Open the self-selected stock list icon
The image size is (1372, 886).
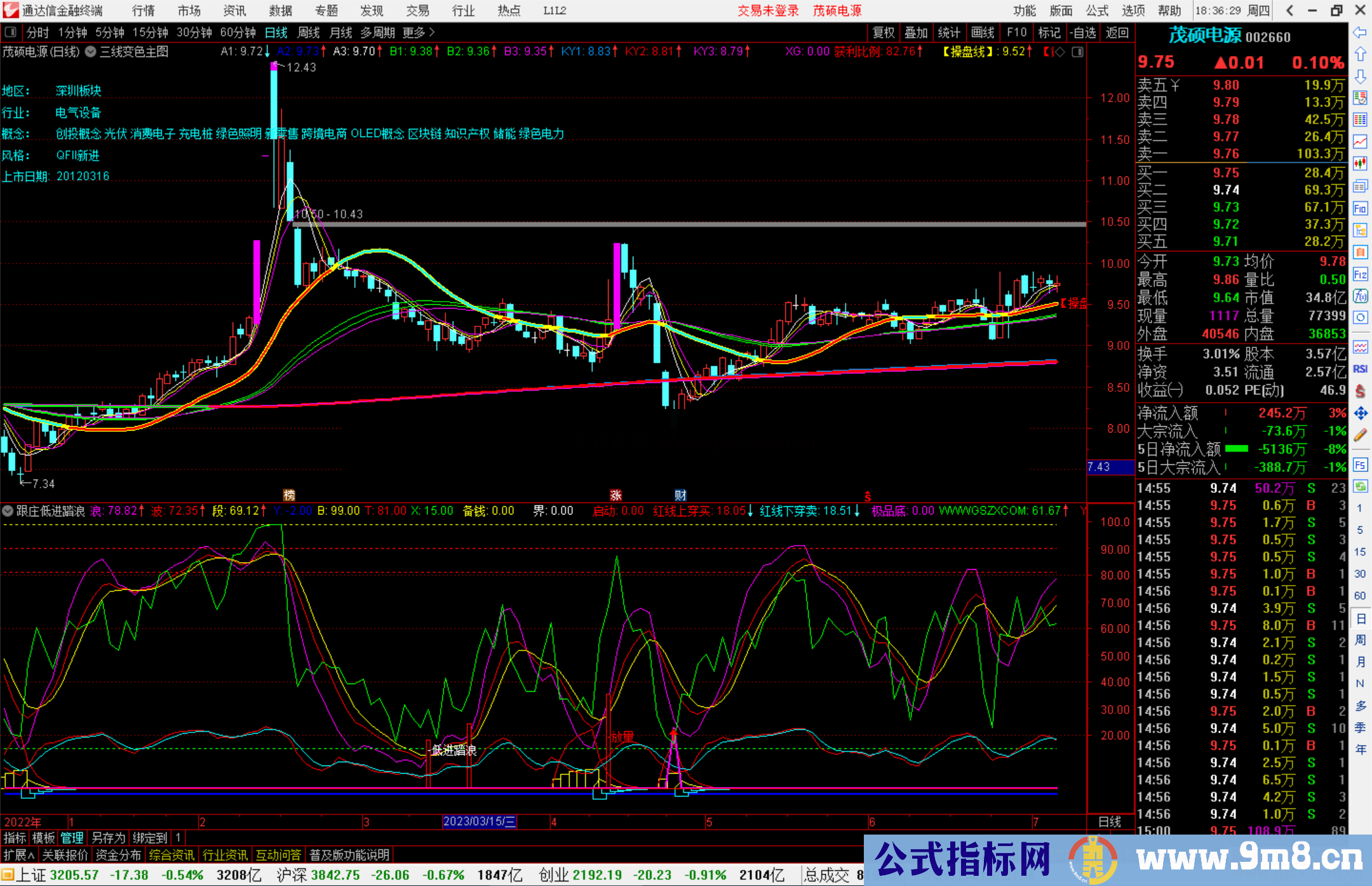(1360, 98)
